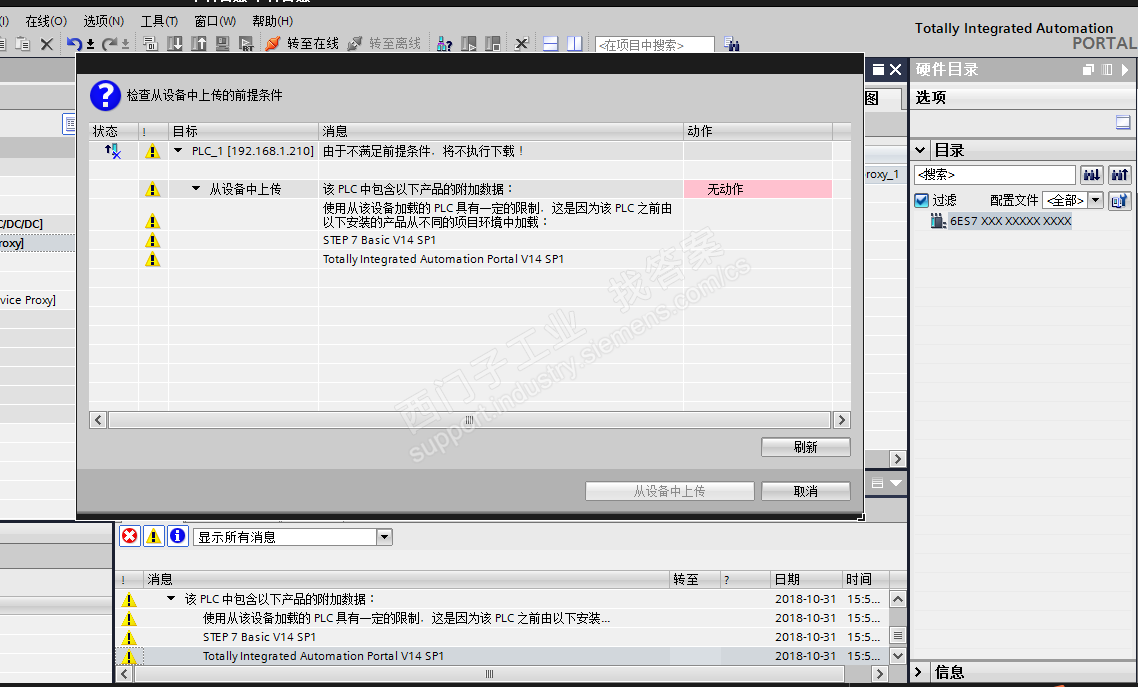Click the 日期 column header in info panel

point(806,579)
